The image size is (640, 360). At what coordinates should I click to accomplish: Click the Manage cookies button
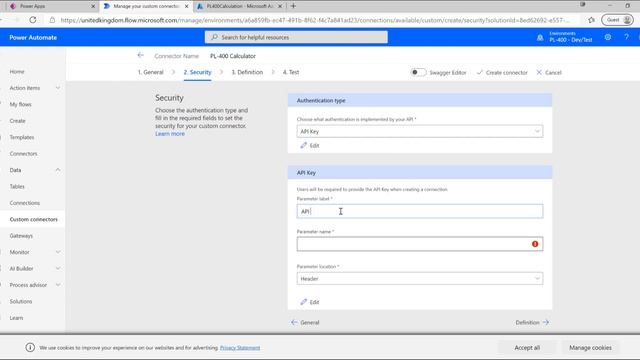tap(590, 348)
